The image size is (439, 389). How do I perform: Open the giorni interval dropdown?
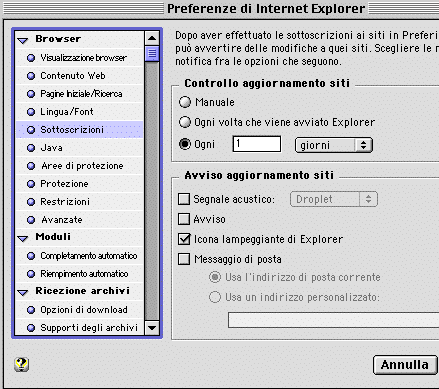(334, 145)
